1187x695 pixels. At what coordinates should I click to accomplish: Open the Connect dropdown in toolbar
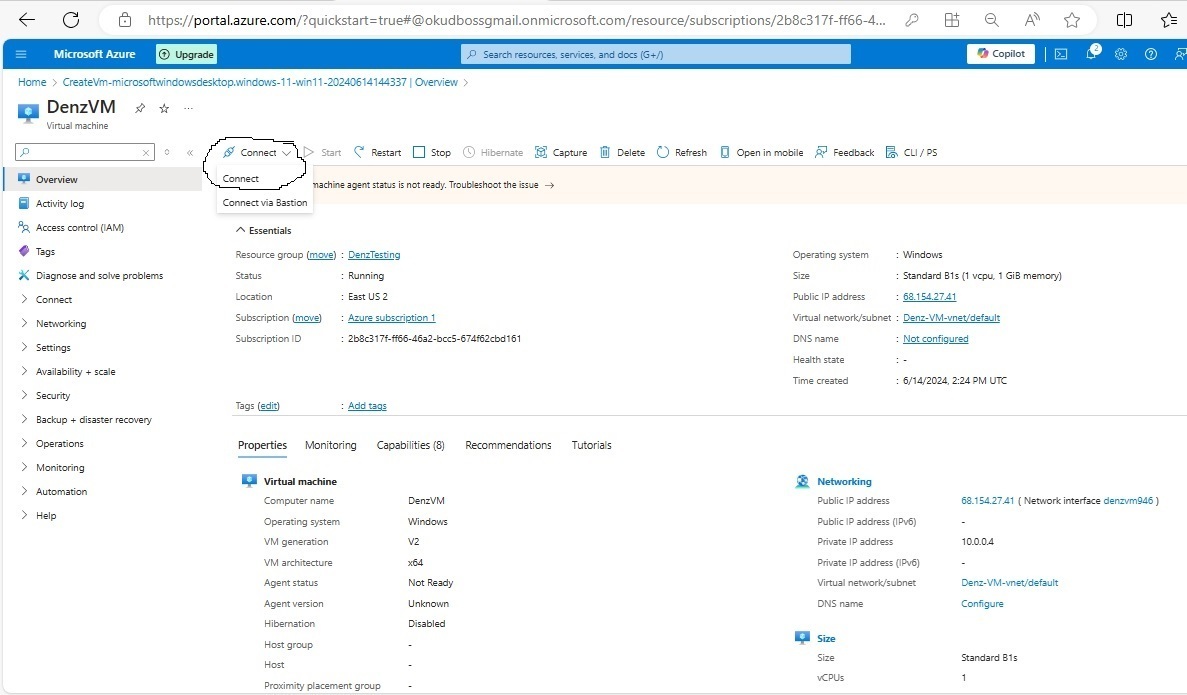click(x=257, y=152)
